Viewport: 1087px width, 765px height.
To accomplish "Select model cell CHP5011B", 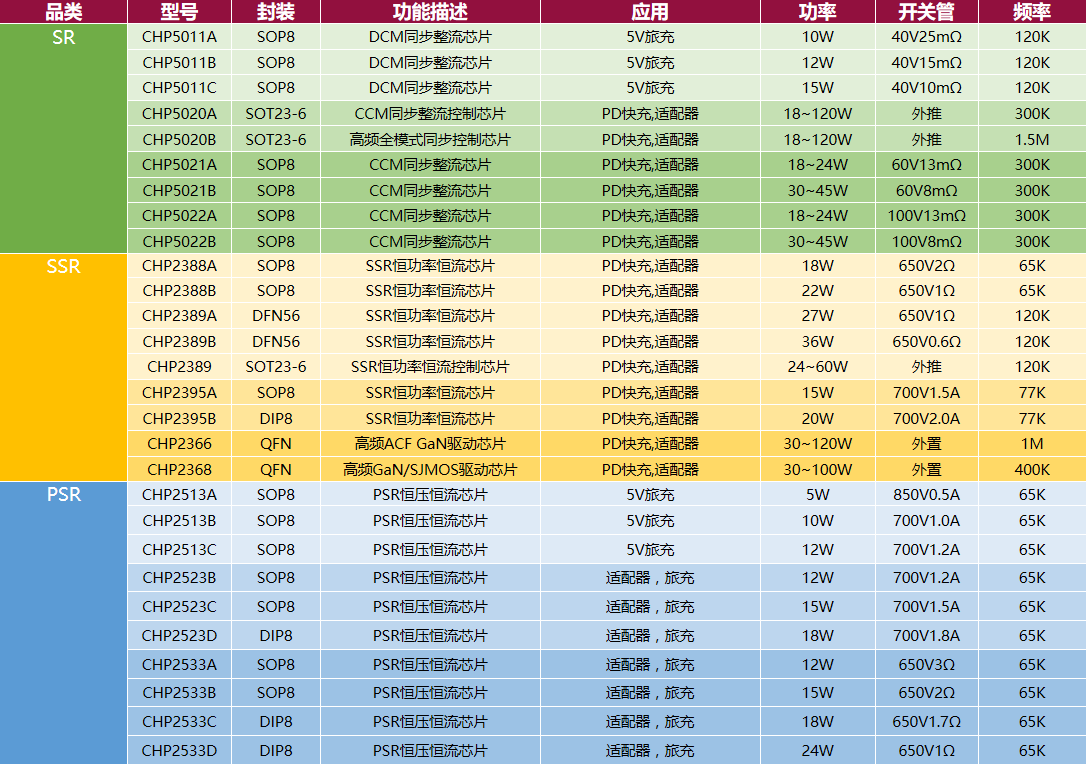I will tap(180, 62).
